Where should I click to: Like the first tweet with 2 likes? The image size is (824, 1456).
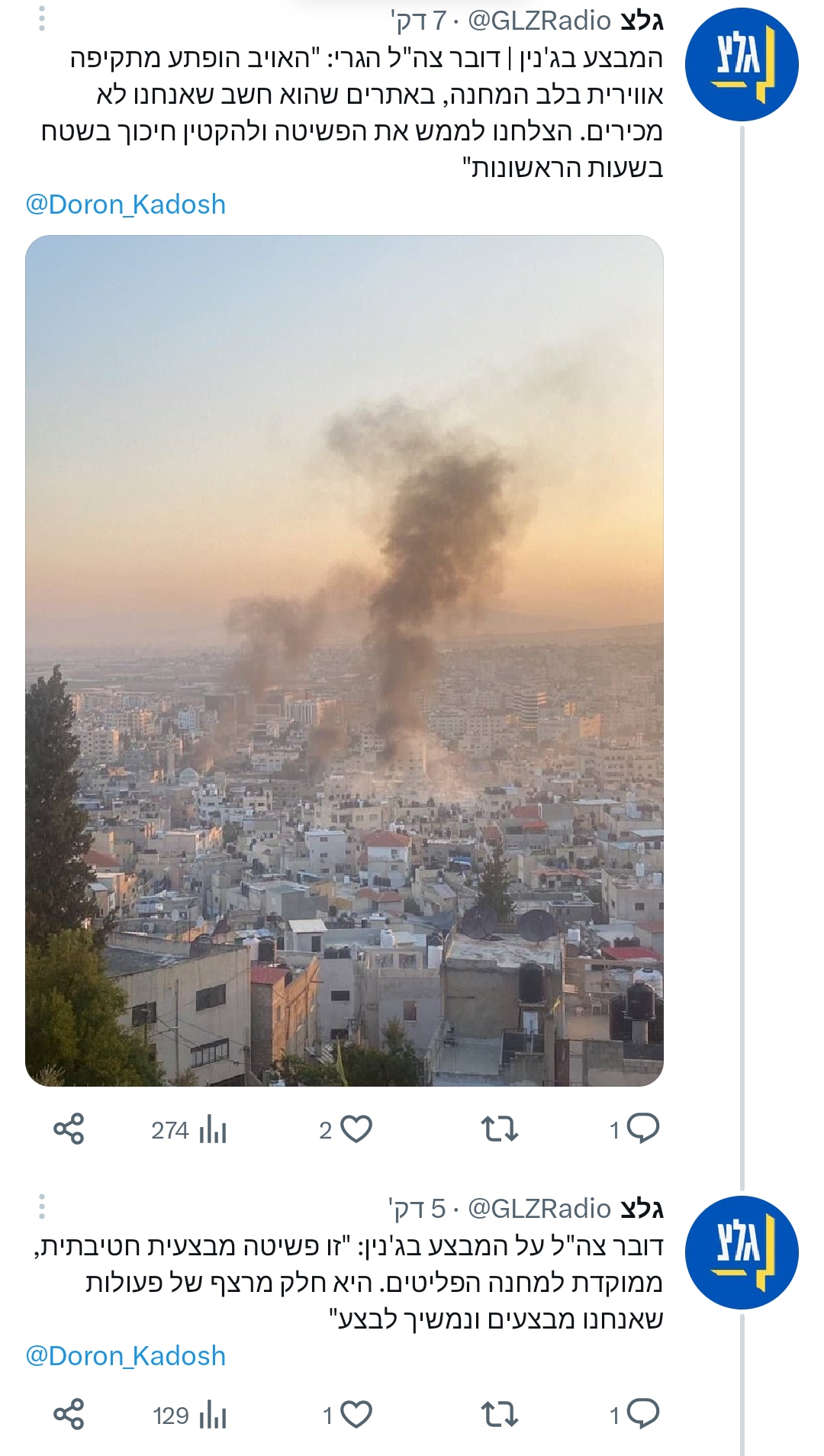pos(355,1129)
